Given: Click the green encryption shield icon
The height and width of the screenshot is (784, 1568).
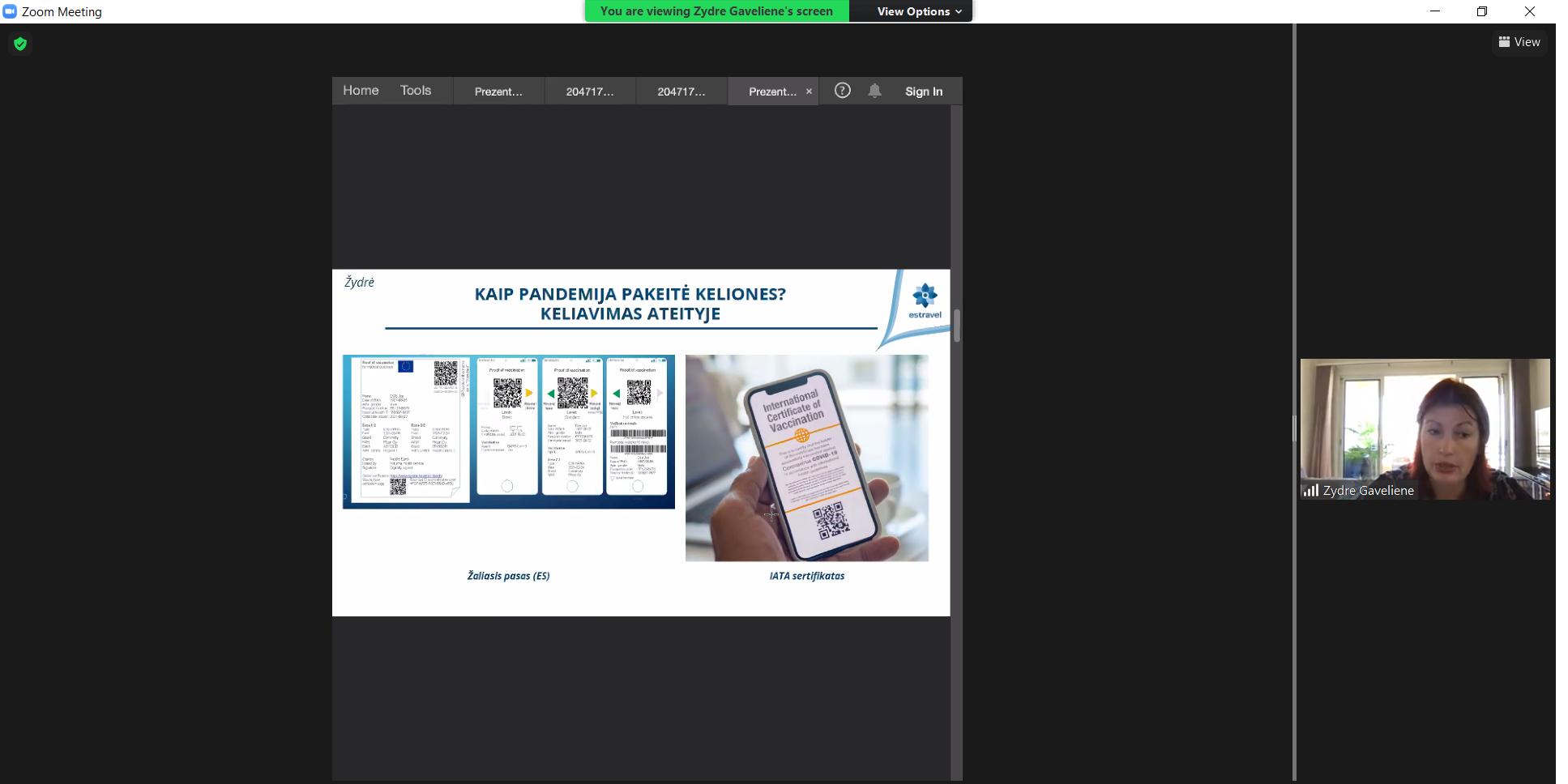Looking at the screenshot, I should pyautogui.click(x=20, y=44).
